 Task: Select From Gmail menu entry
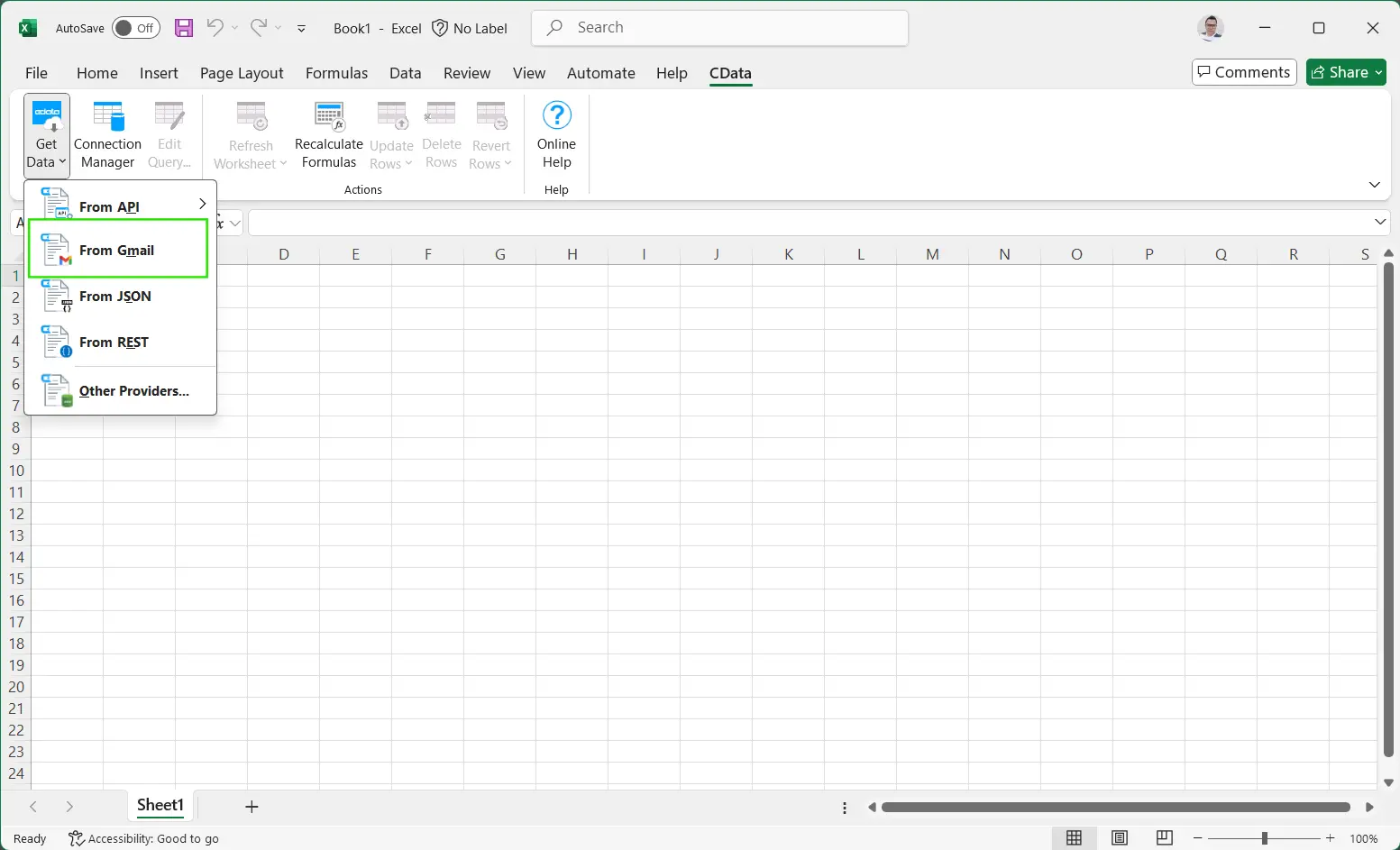point(119,251)
